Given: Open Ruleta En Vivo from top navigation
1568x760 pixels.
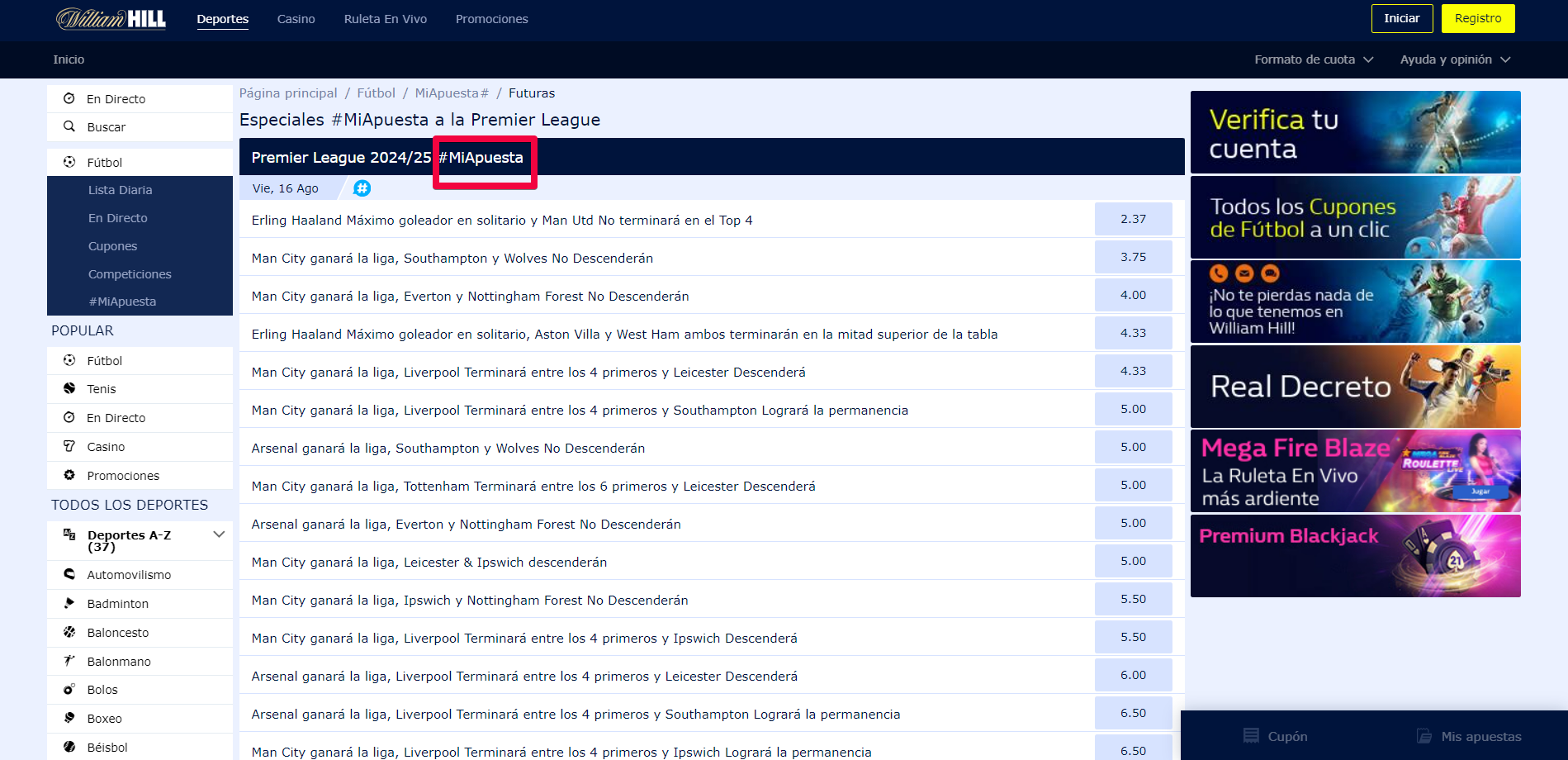Looking at the screenshot, I should [x=385, y=19].
